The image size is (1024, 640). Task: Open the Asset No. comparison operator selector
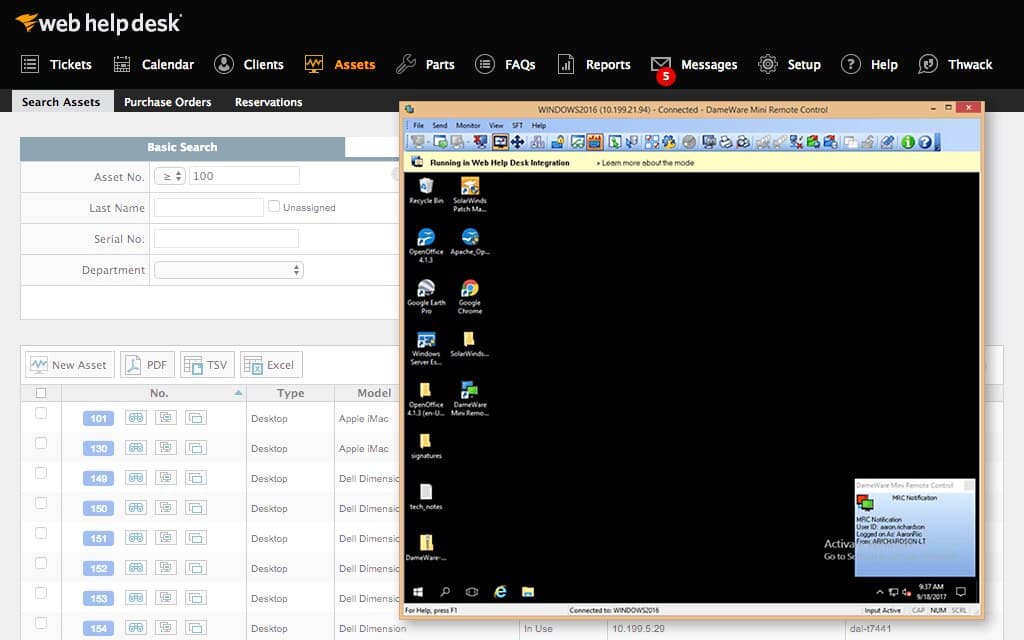click(x=169, y=174)
